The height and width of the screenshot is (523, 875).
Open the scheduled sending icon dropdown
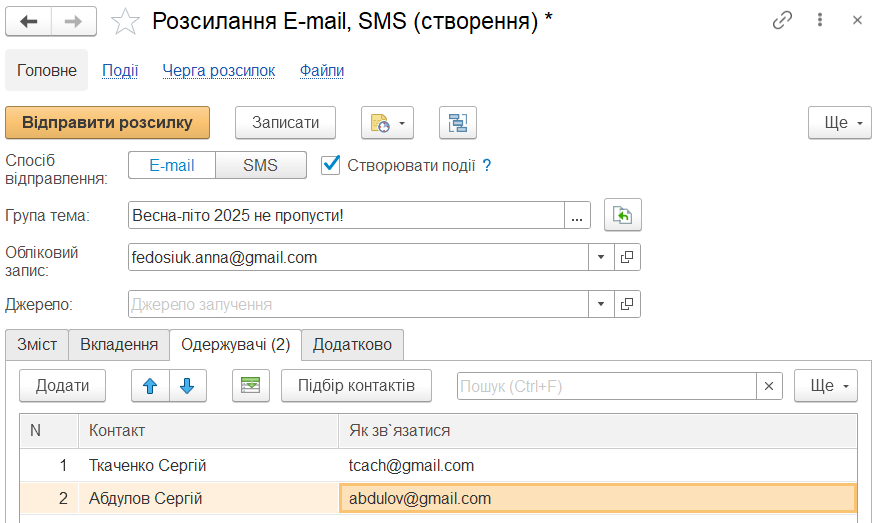(x=387, y=123)
